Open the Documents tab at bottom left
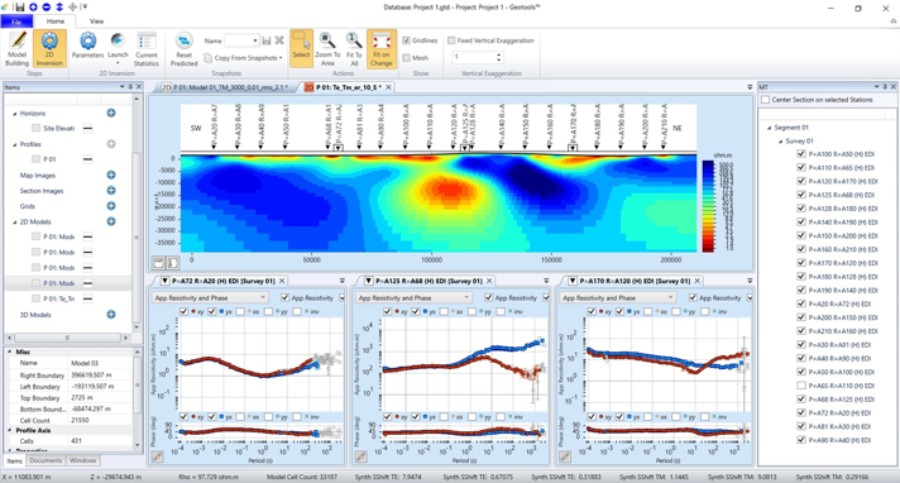This screenshot has width=900, height=483. 46,460
